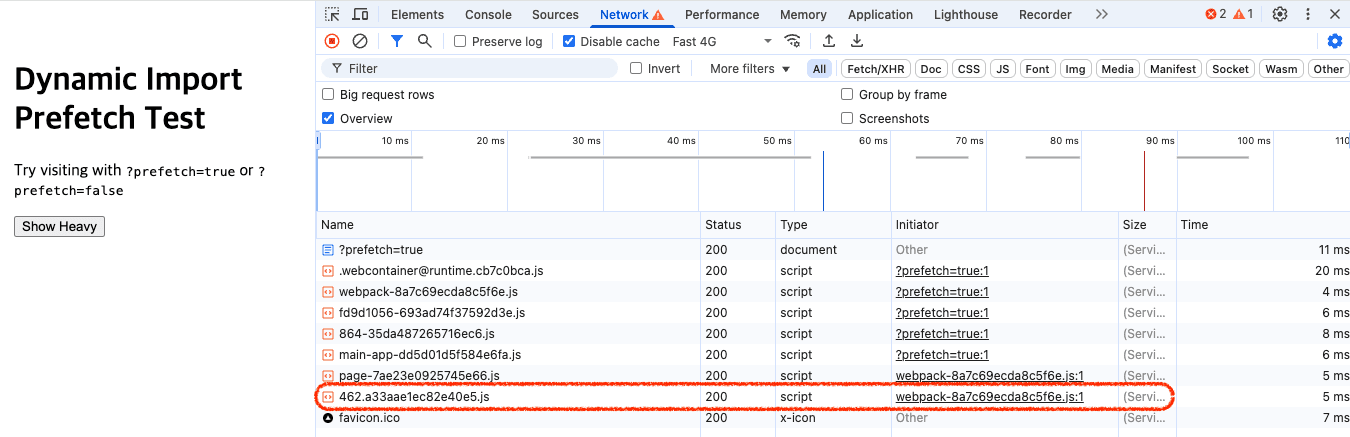Click the import HAR upload icon
1350x437 pixels.
tap(829, 41)
